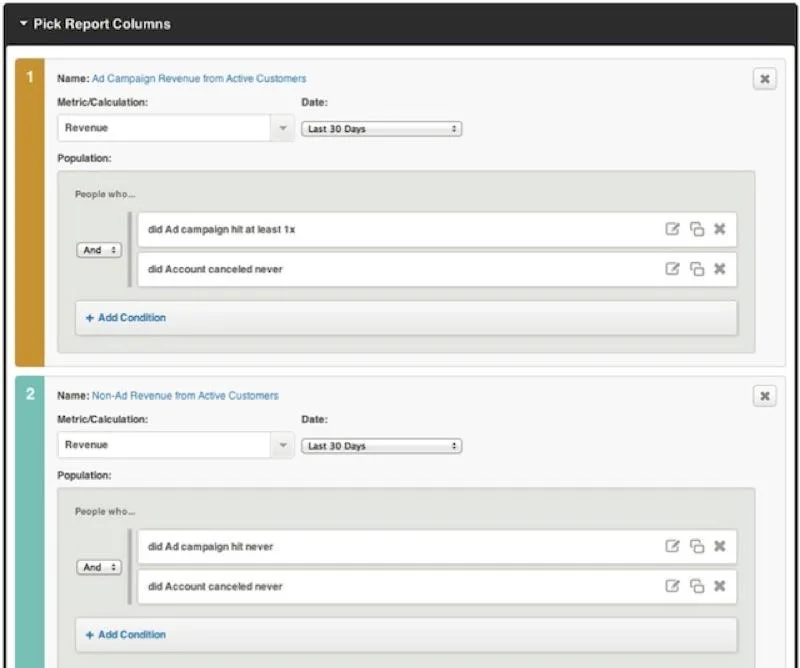Screen dimensions: 800x668
Task: Click the Pick Report Columns header title
Action: (102, 24)
